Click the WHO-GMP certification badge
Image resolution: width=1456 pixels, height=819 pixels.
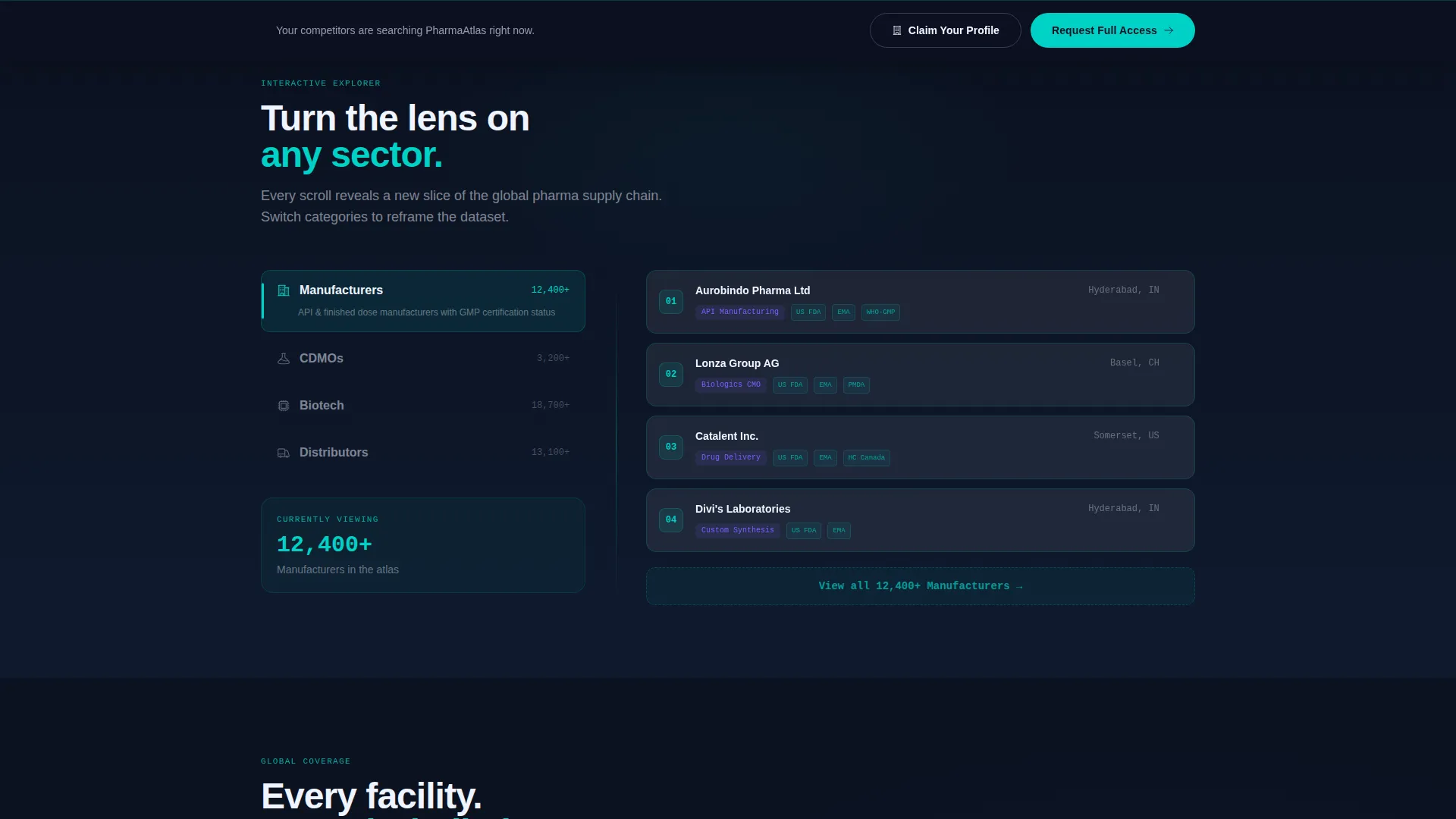[x=880, y=312]
